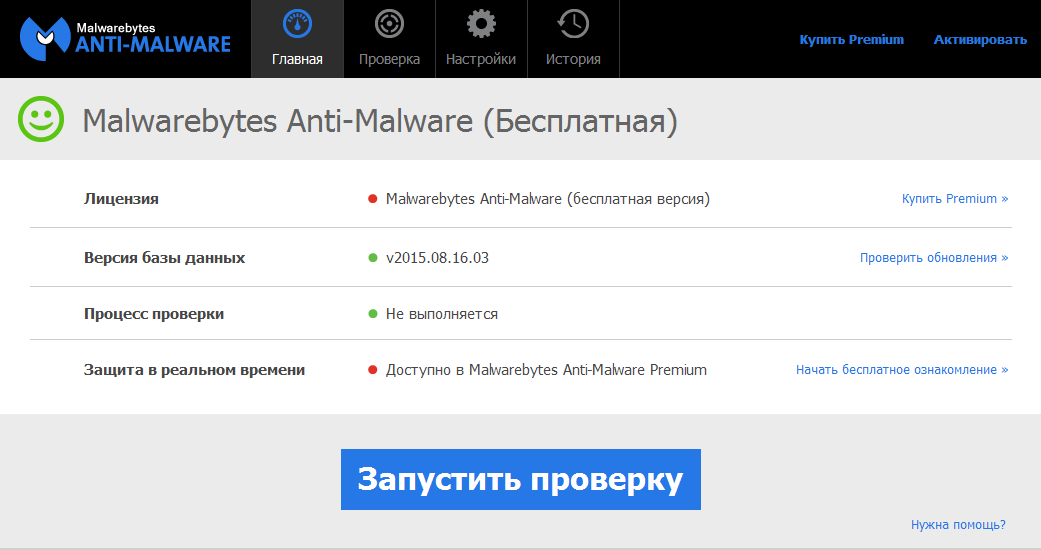Open the Настройки tab
The width and height of the screenshot is (1041, 550).
pyautogui.click(x=481, y=59)
